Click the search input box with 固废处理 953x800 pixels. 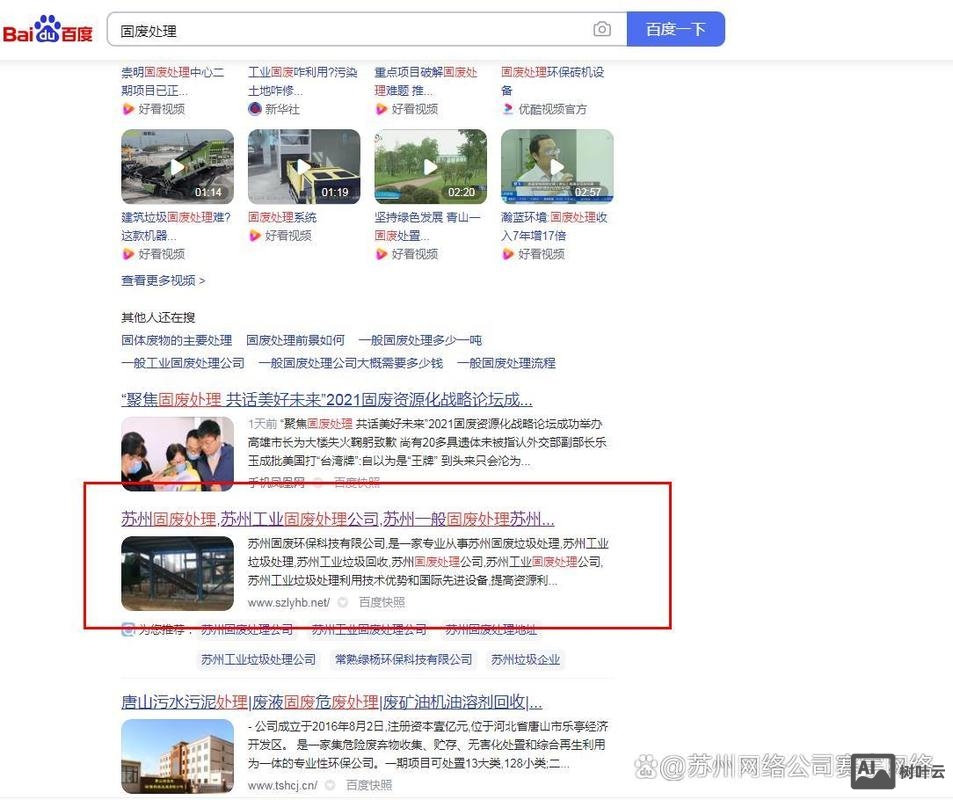300,30
